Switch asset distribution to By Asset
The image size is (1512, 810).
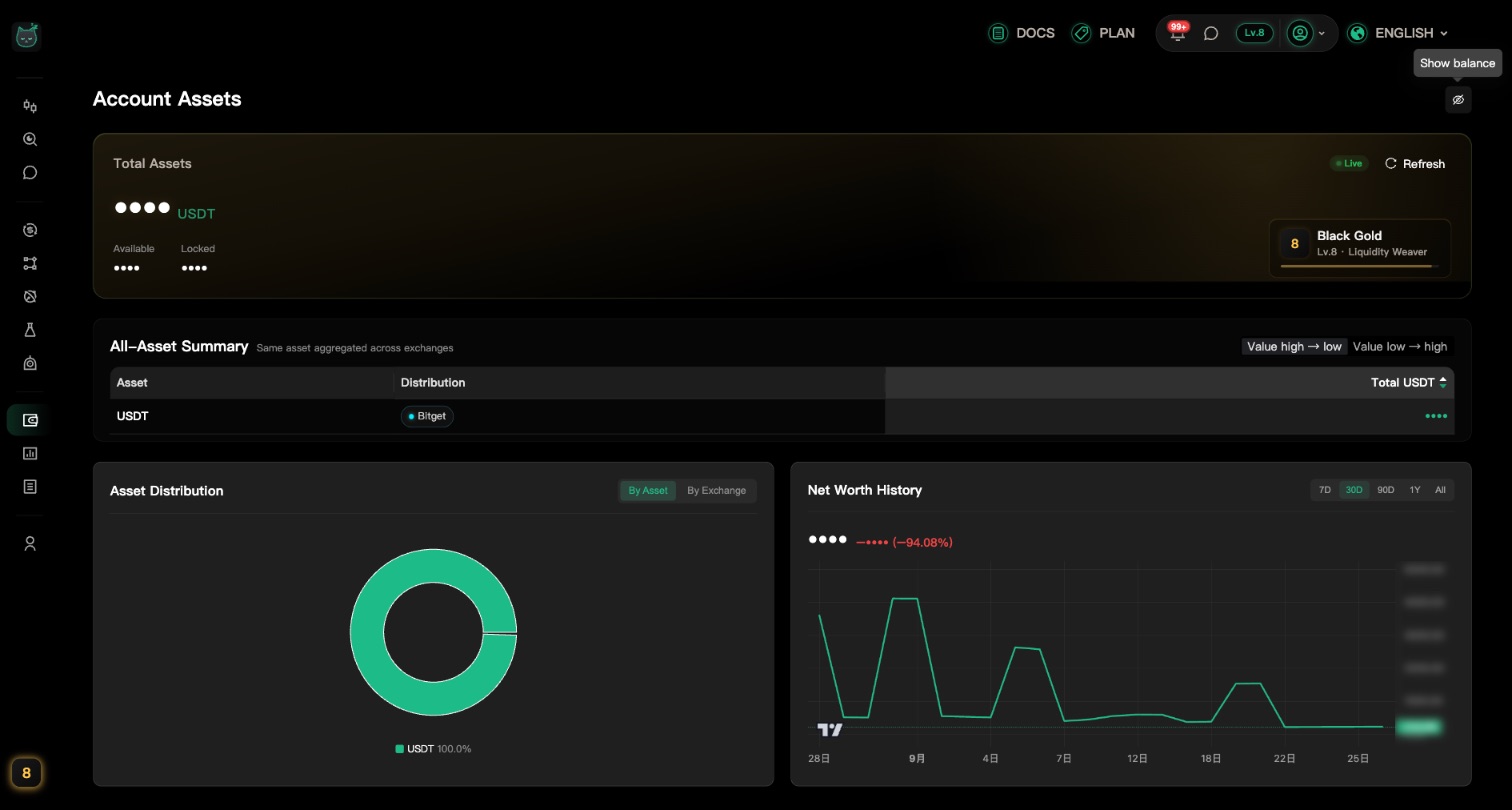[648, 490]
